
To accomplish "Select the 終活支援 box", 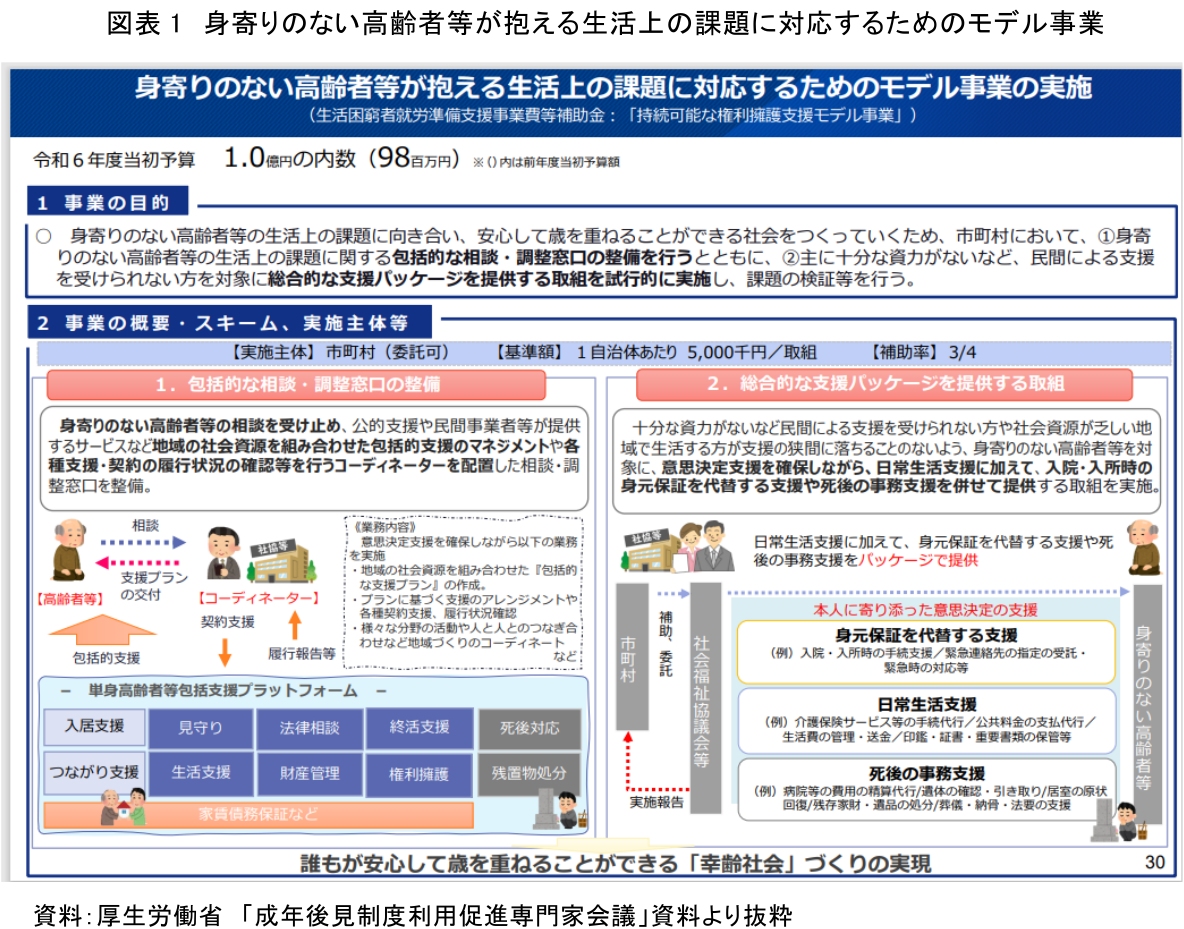I will 419,727.
